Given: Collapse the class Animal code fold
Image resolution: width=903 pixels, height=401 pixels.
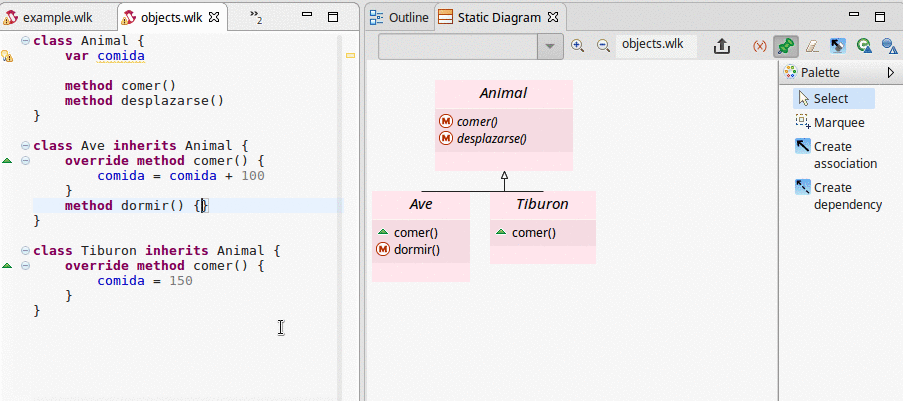Looking at the screenshot, I should [25, 40].
